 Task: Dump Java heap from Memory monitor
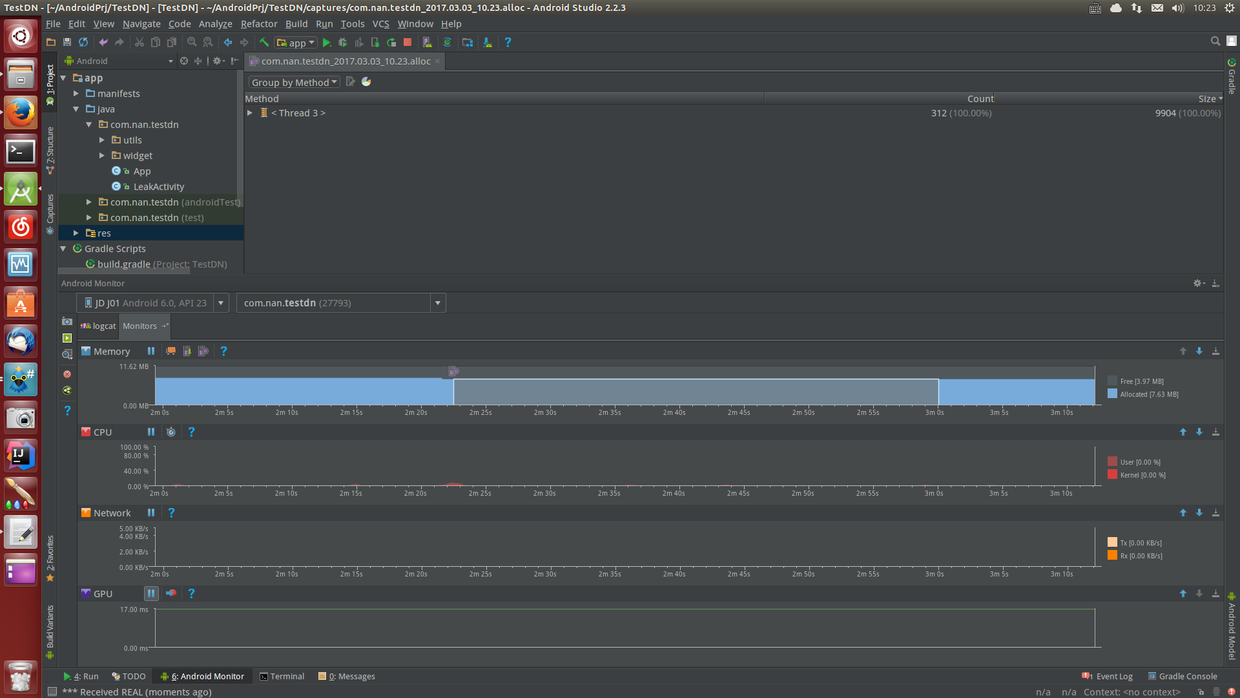click(187, 351)
